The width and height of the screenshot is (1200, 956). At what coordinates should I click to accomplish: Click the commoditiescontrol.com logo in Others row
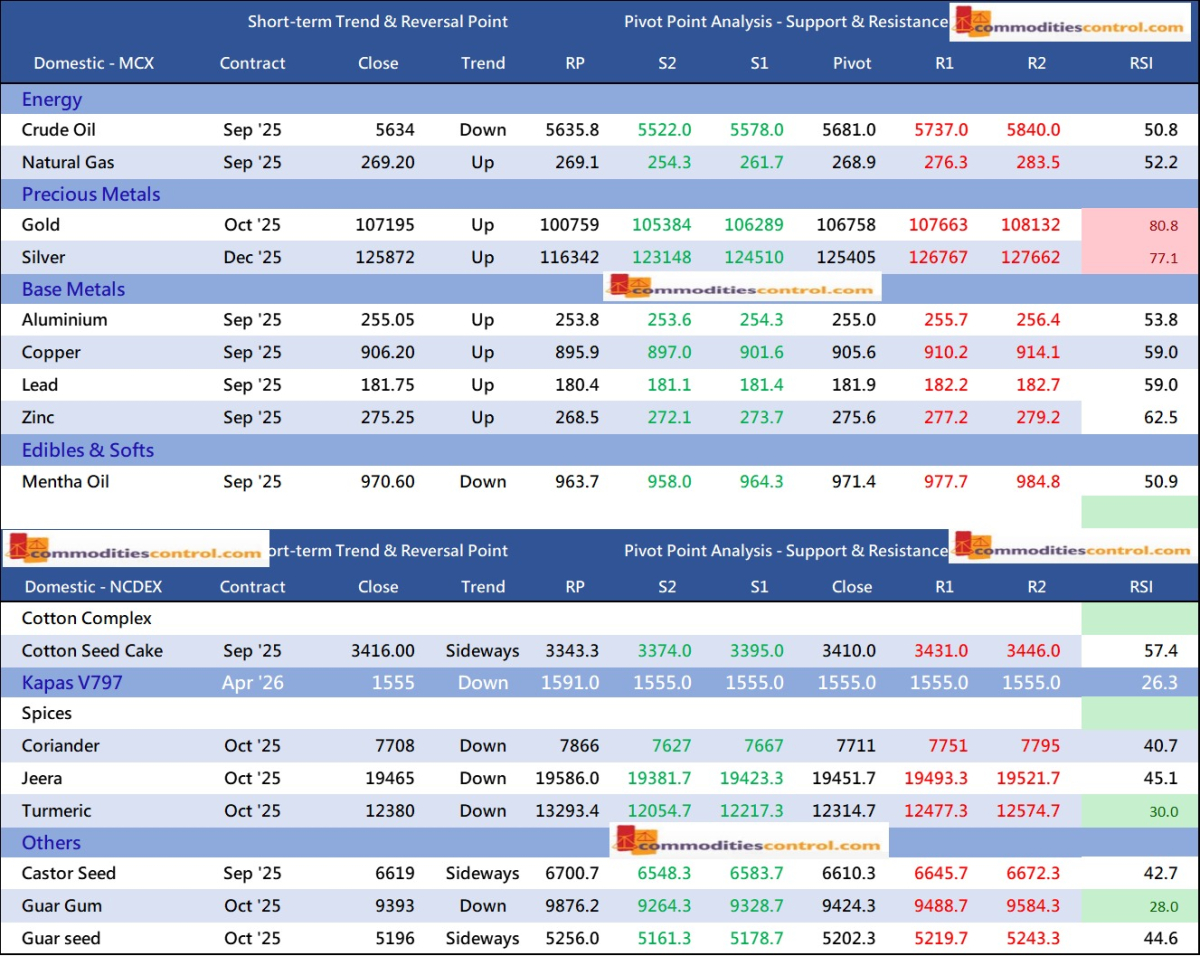pyautogui.click(x=750, y=842)
